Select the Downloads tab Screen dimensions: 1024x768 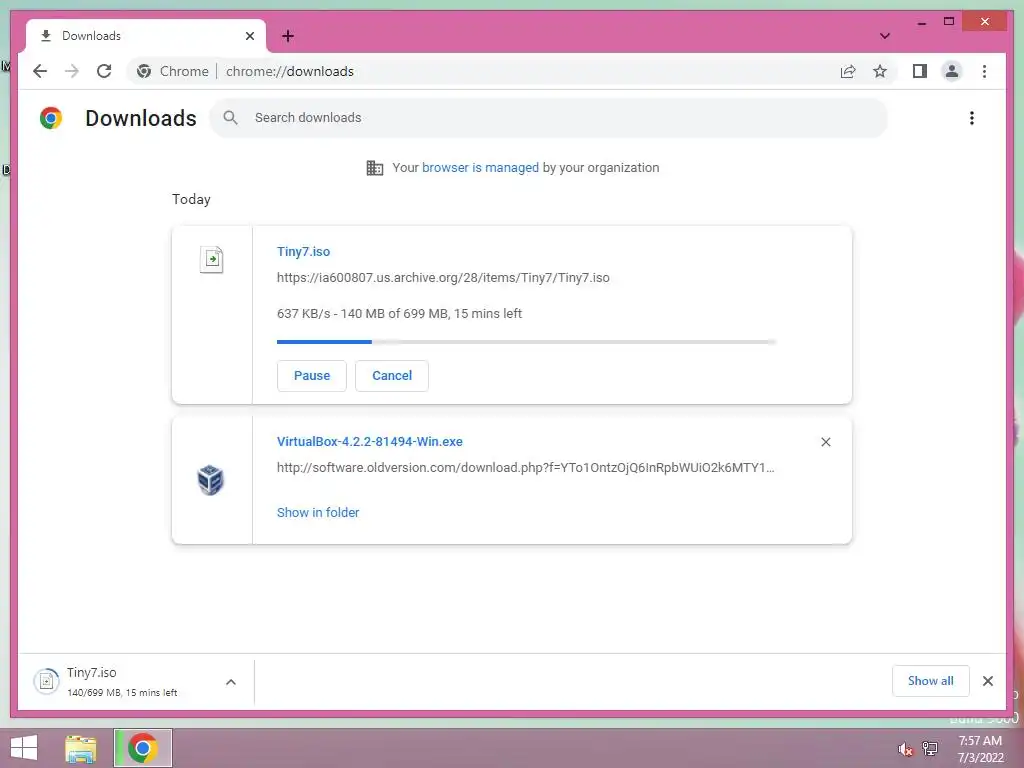(146, 36)
